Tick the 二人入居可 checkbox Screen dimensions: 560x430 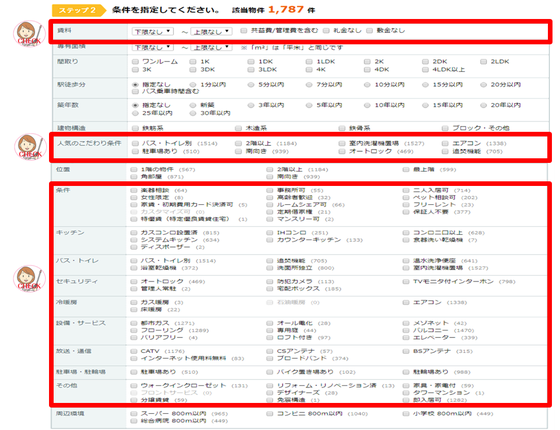point(406,190)
